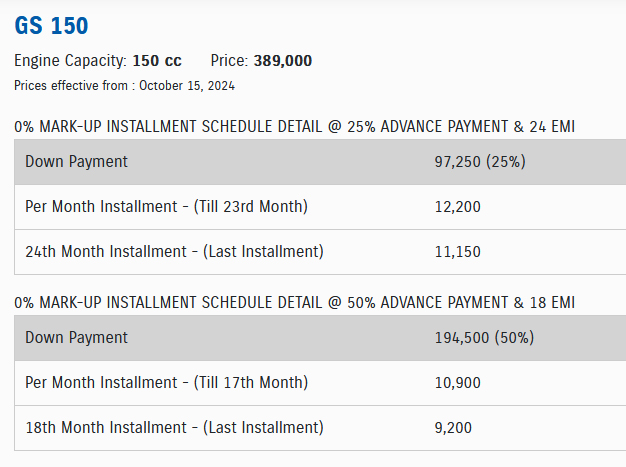This screenshot has width=626, height=467.
Task: Click the 97,250 (25%) down payment value
Action: pyautogui.click(x=480, y=162)
